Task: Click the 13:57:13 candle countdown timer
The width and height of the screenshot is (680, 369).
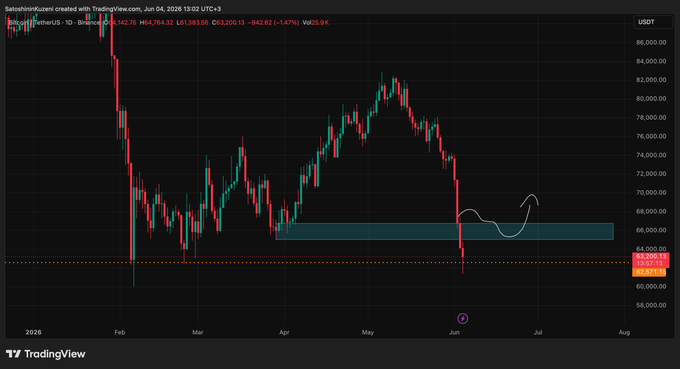Action: (x=649, y=263)
